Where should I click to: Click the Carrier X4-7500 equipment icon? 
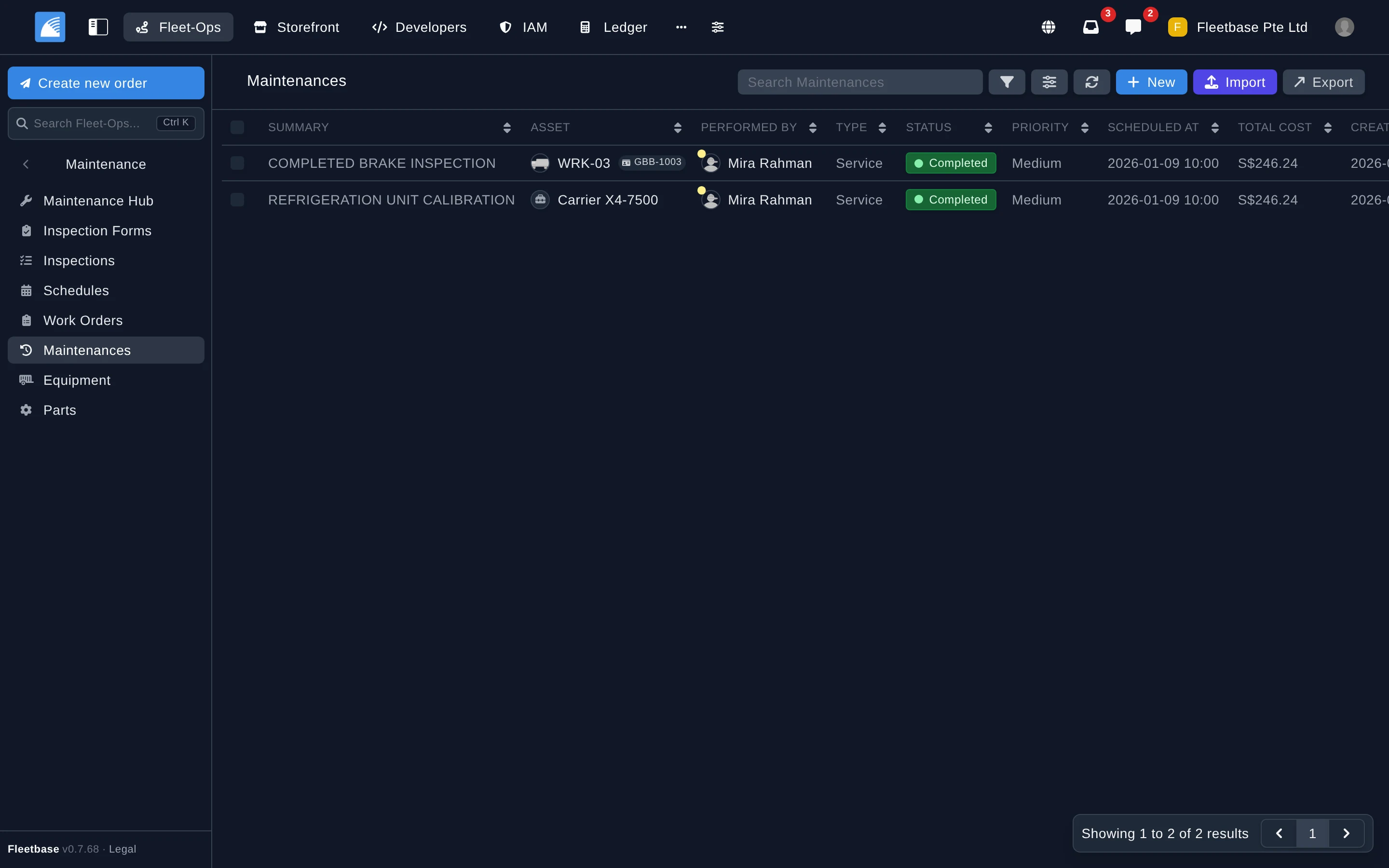pos(540,200)
